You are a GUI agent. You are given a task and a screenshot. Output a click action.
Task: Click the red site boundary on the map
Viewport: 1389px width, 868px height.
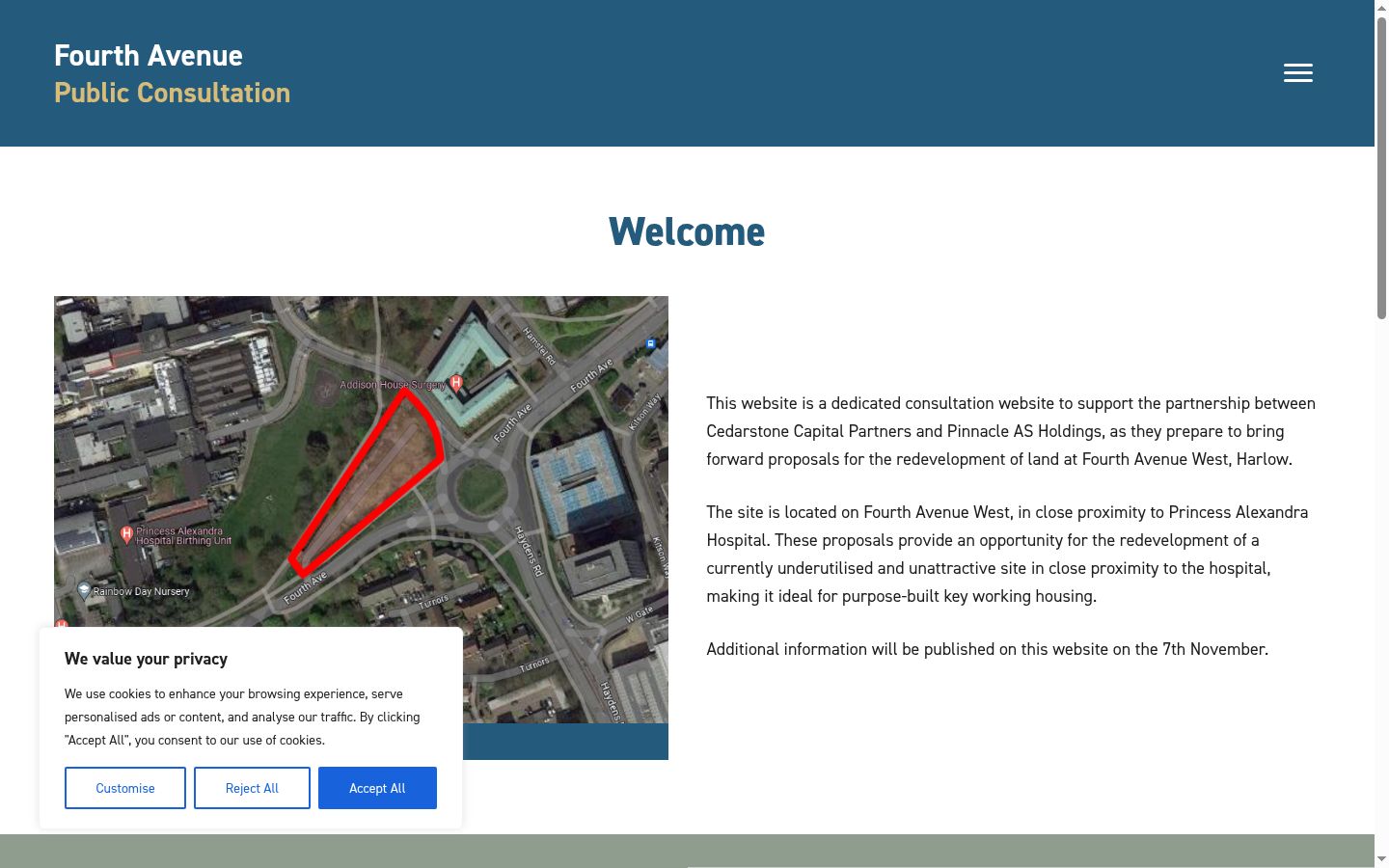(x=368, y=480)
